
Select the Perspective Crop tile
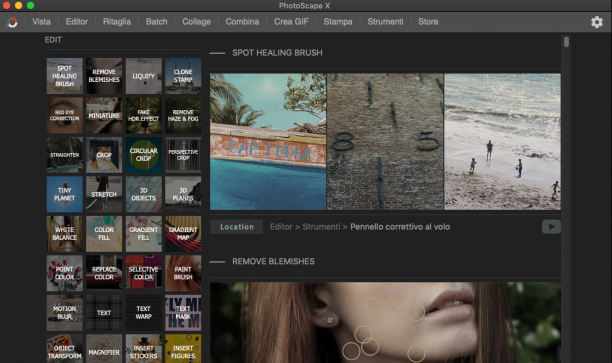point(183,155)
